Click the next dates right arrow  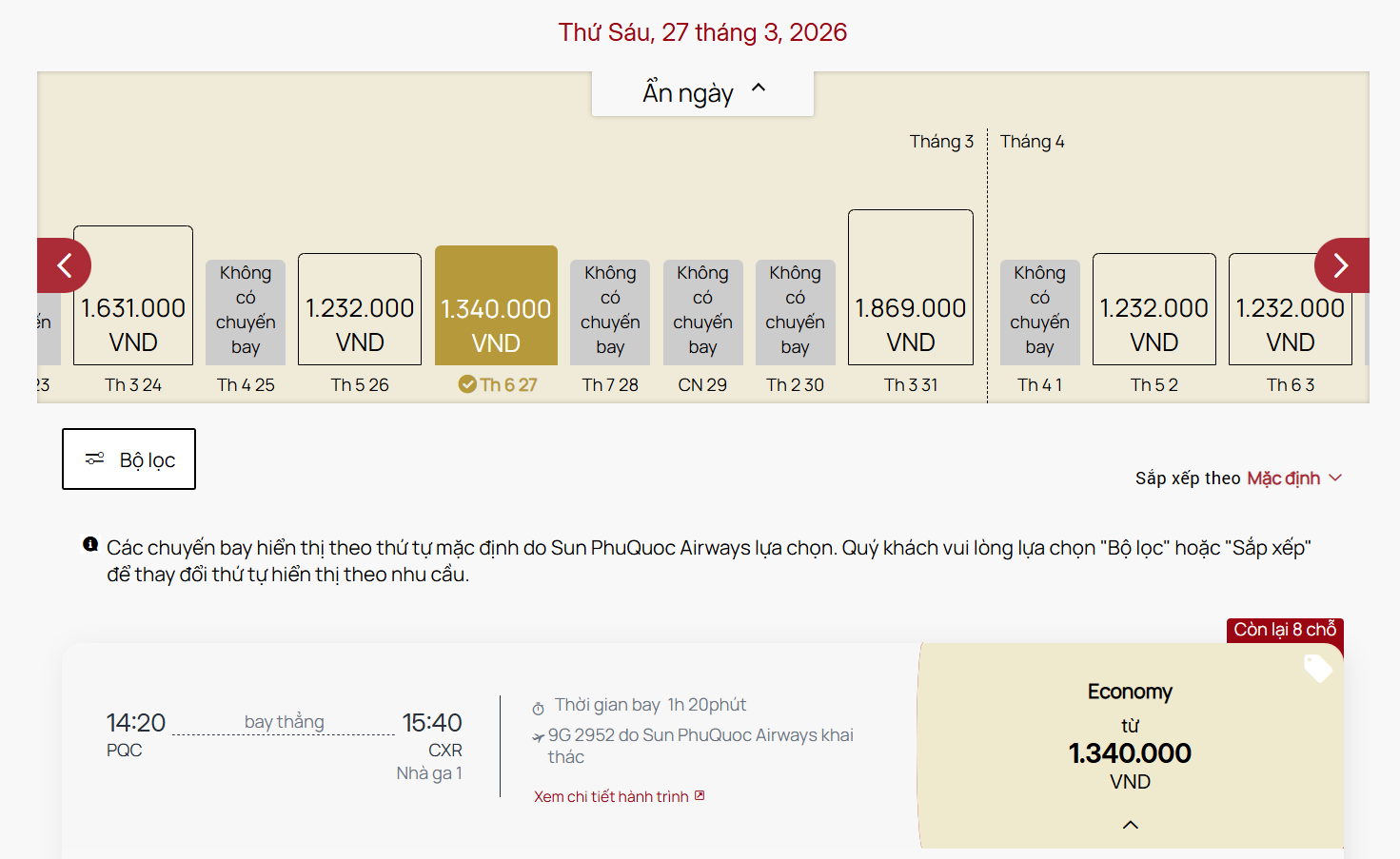pos(1341,265)
